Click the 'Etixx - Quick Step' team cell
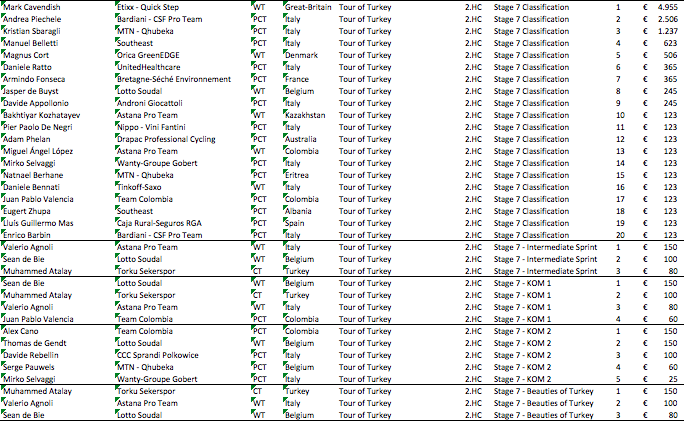Image resolution: width=684 pixels, height=421 pixels. [148, 7]
